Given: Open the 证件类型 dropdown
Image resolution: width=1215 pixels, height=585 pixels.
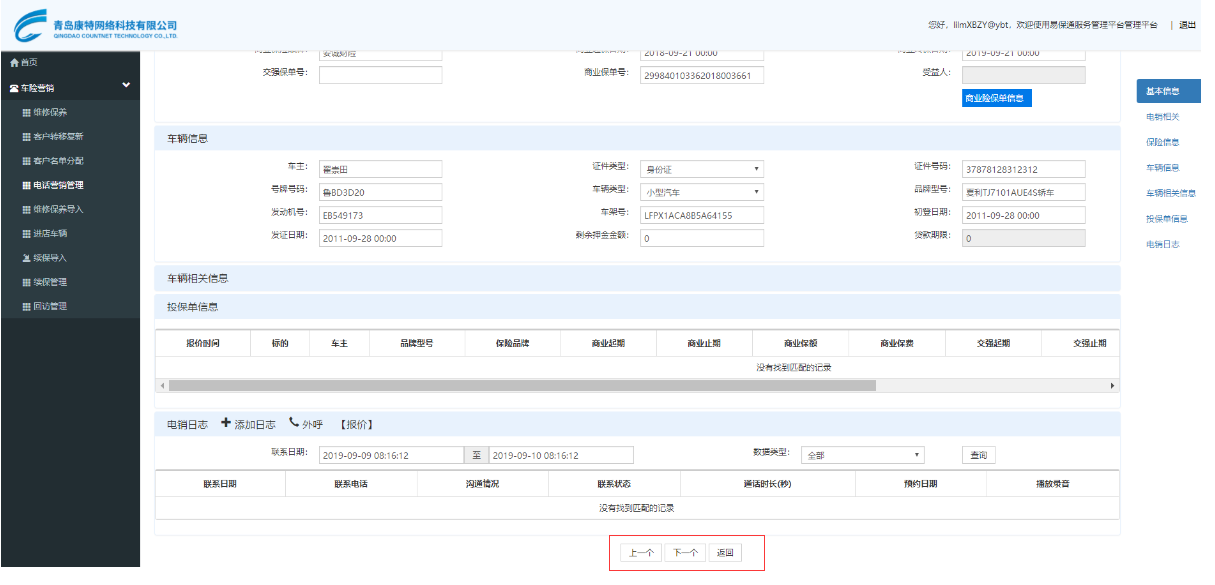Looking at the screenshot, I should coord(702,169).
